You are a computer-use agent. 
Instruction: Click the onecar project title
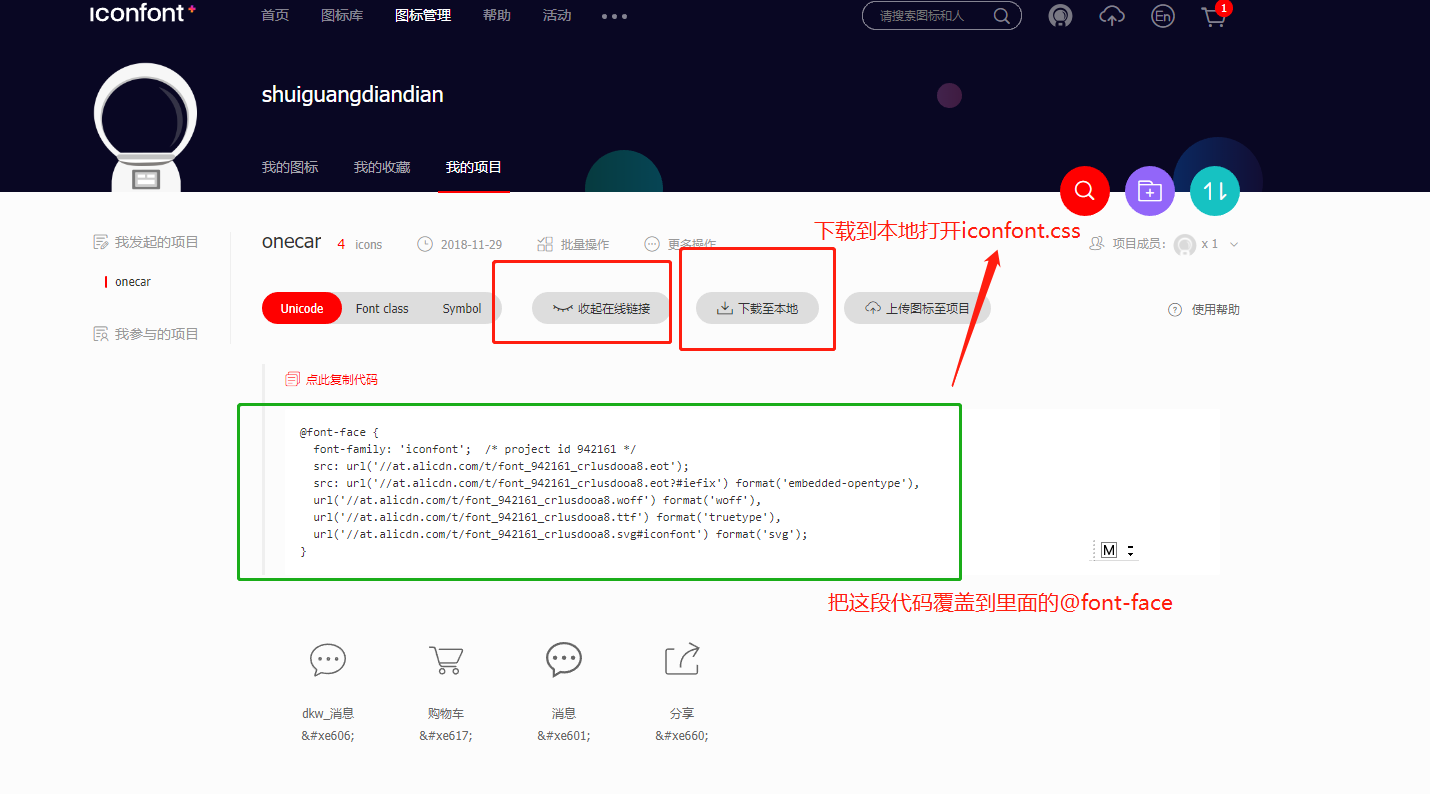(x=292, y=242)
